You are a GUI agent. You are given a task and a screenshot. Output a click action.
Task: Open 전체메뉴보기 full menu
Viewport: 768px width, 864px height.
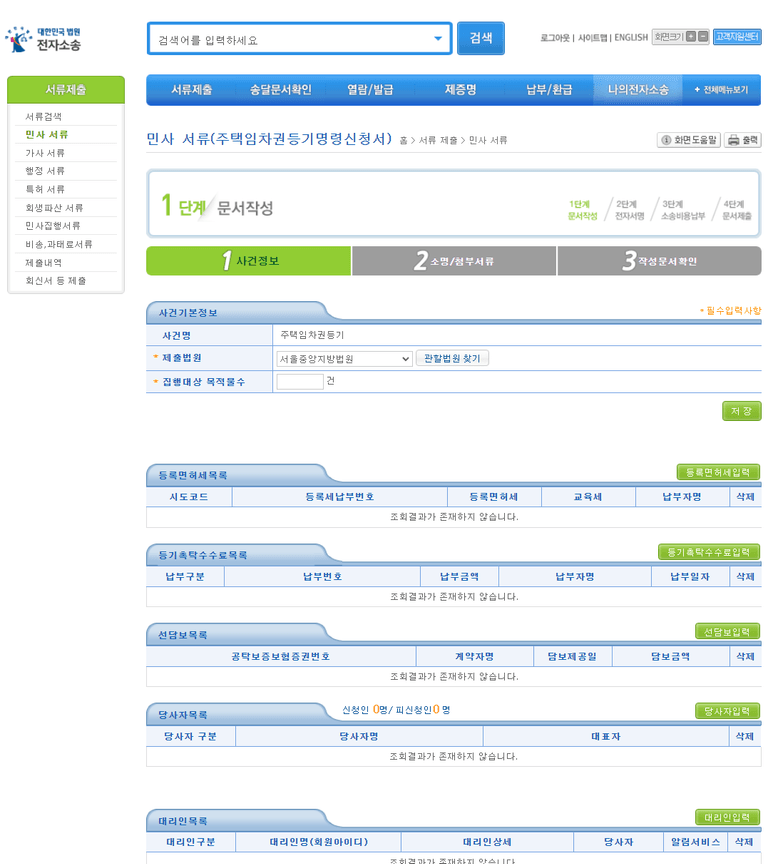[x=721, y=90]
